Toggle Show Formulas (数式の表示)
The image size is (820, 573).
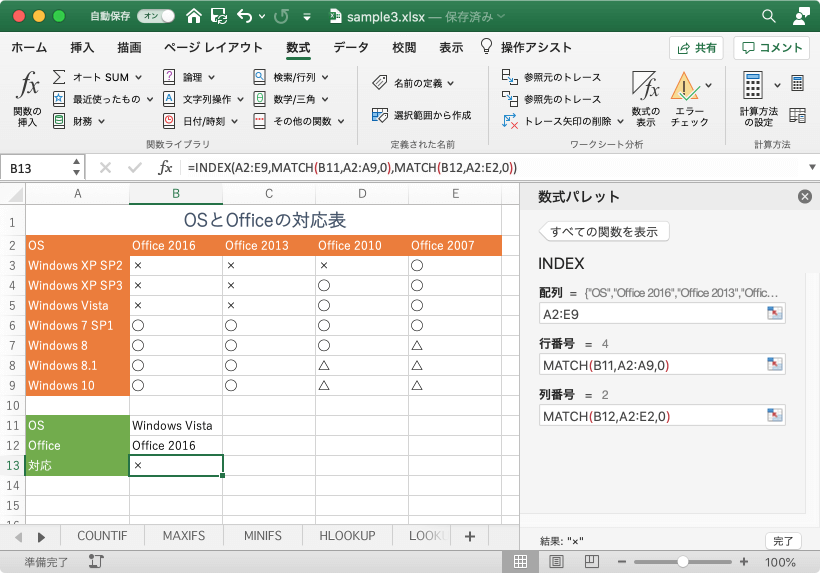(x=645, y=99)
